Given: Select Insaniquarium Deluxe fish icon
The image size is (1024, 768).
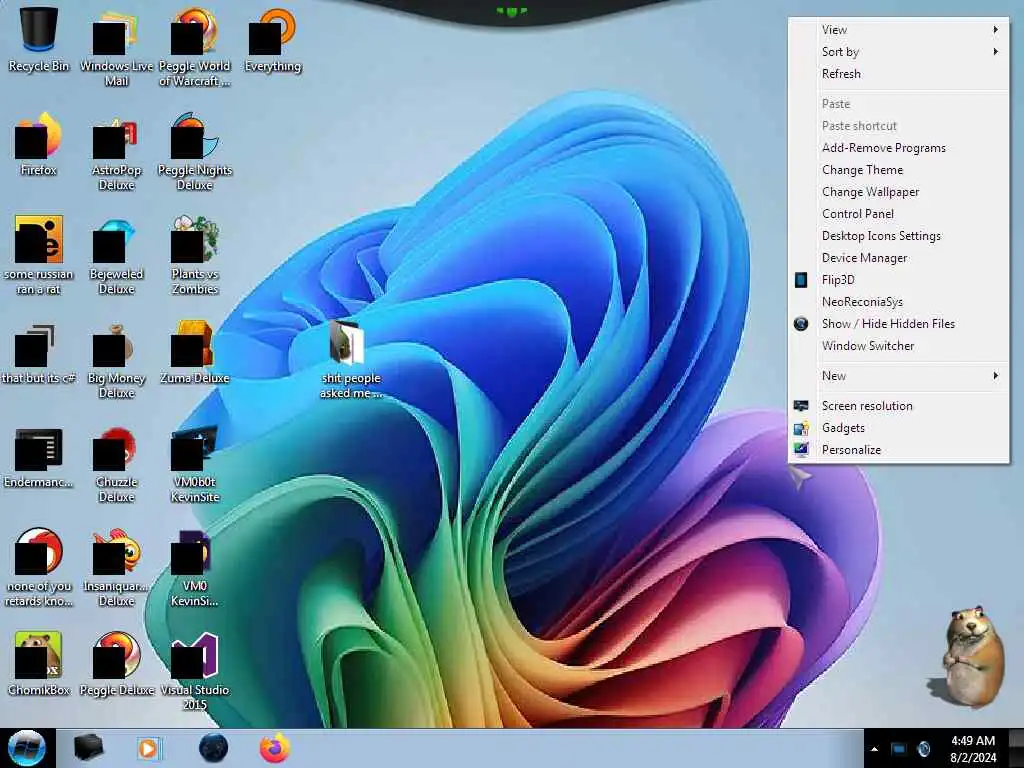Looking at the screenshot, I should (116, 567).
